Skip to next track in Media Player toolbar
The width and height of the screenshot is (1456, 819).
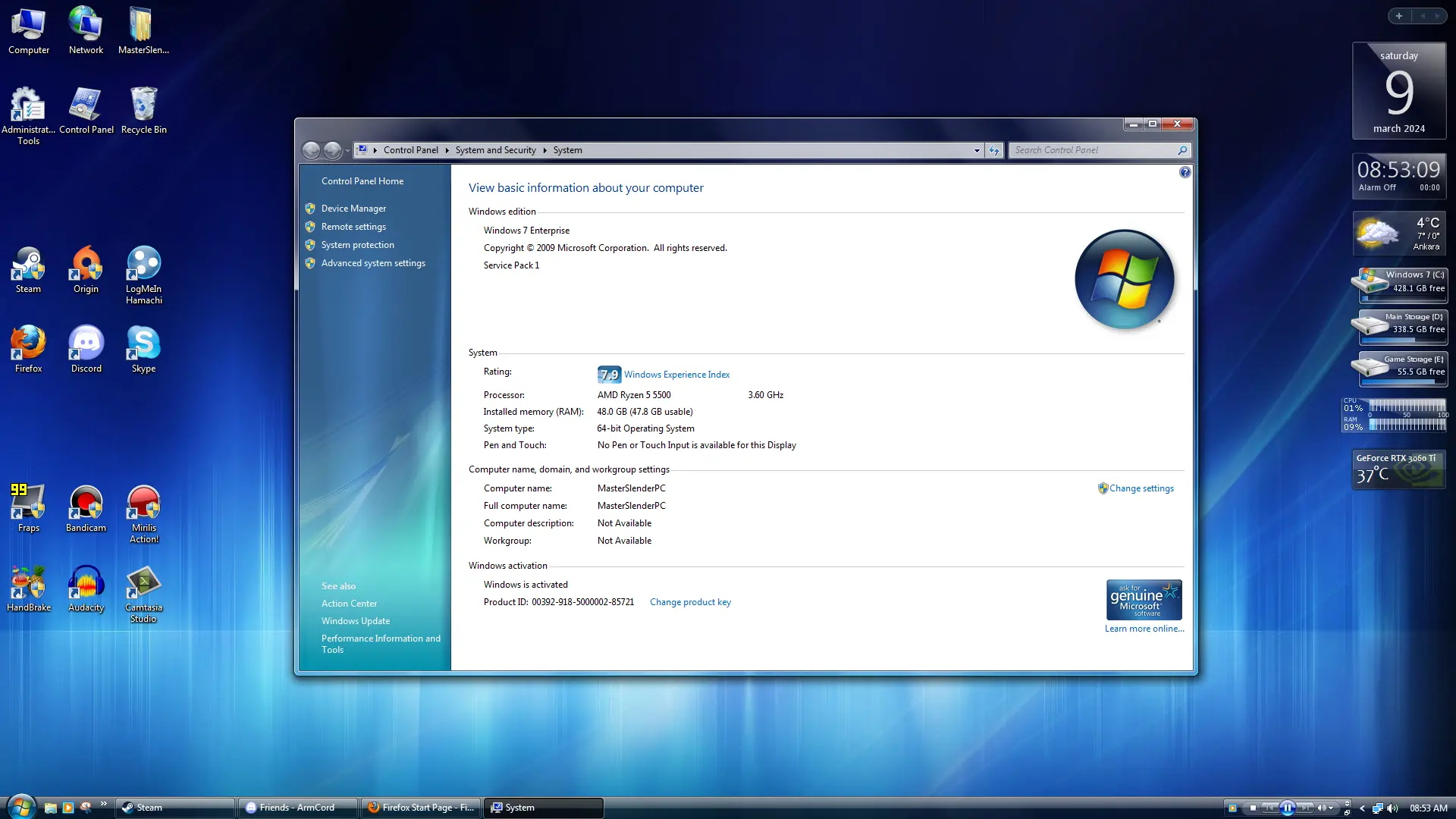1306,808
